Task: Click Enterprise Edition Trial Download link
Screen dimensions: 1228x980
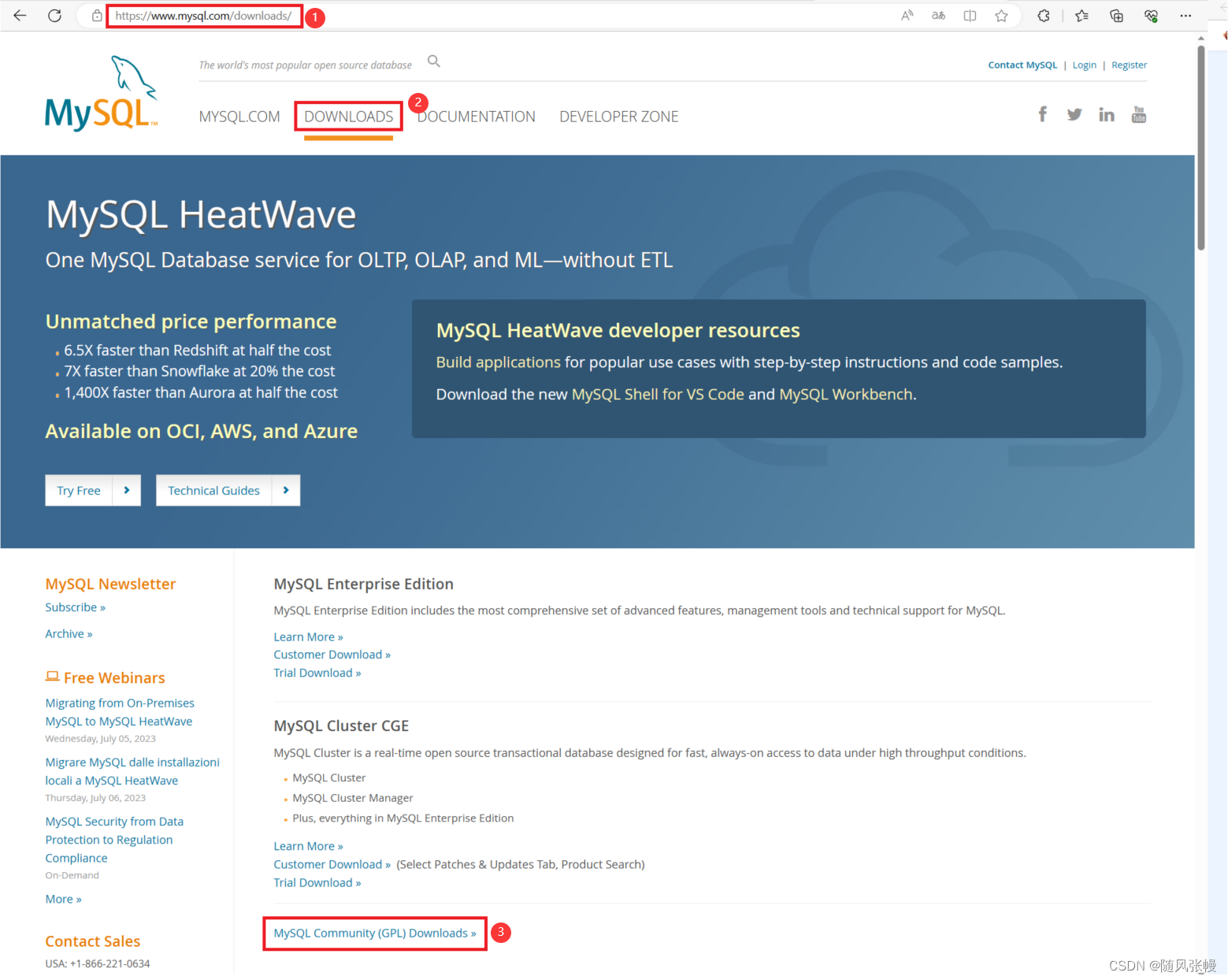Action: [317, 673]
